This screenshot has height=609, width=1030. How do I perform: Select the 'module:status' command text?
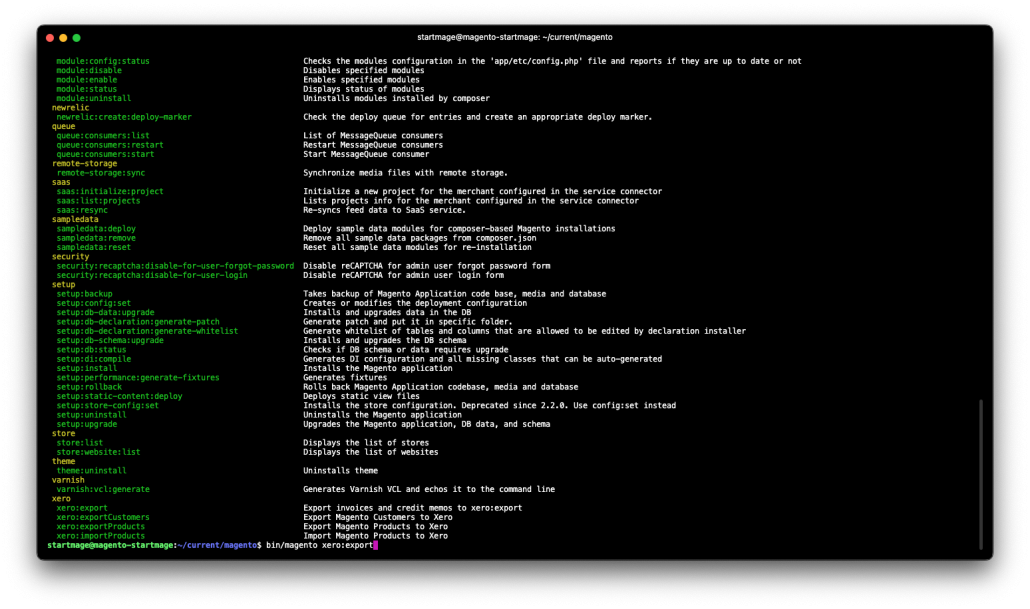[87, 89]
